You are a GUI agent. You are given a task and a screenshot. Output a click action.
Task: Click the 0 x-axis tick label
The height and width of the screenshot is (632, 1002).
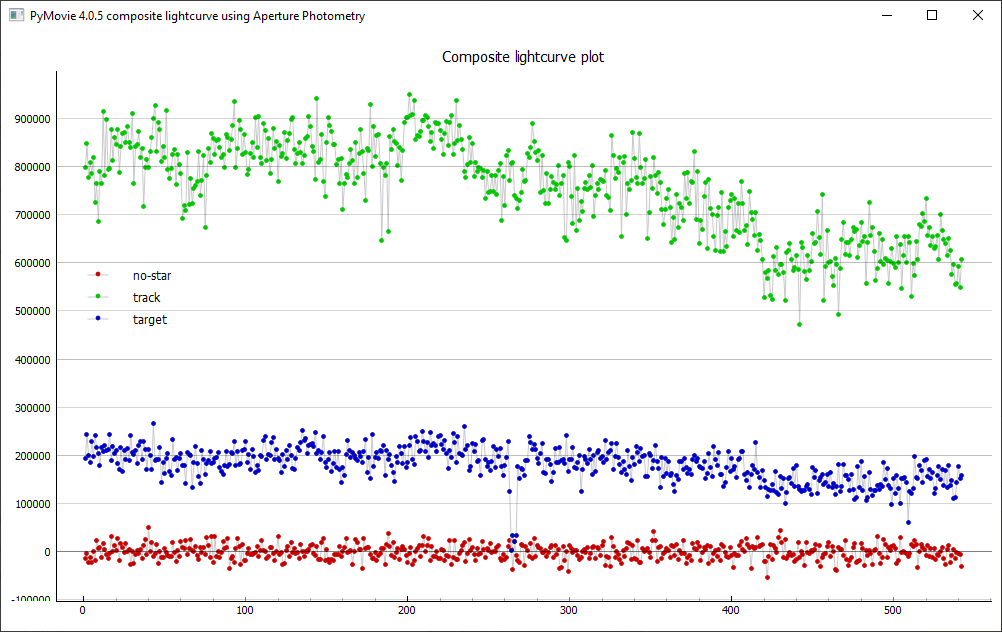(x=83, y=610)
